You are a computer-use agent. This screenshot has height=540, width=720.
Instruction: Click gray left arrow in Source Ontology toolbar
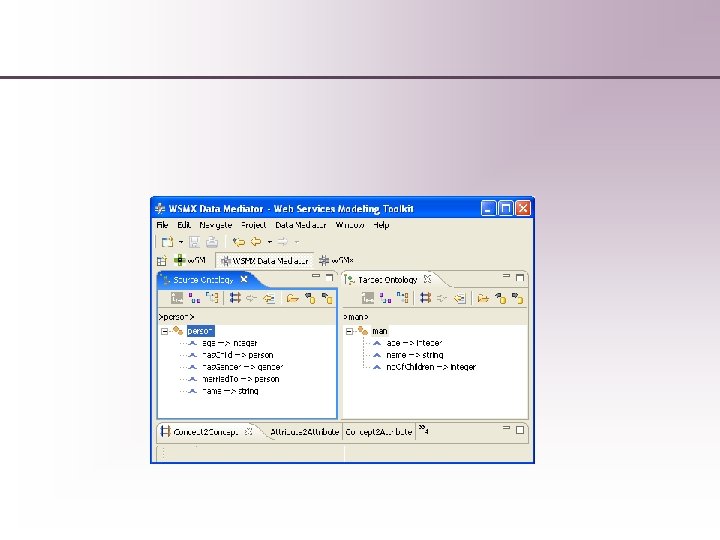click(251, 298)
